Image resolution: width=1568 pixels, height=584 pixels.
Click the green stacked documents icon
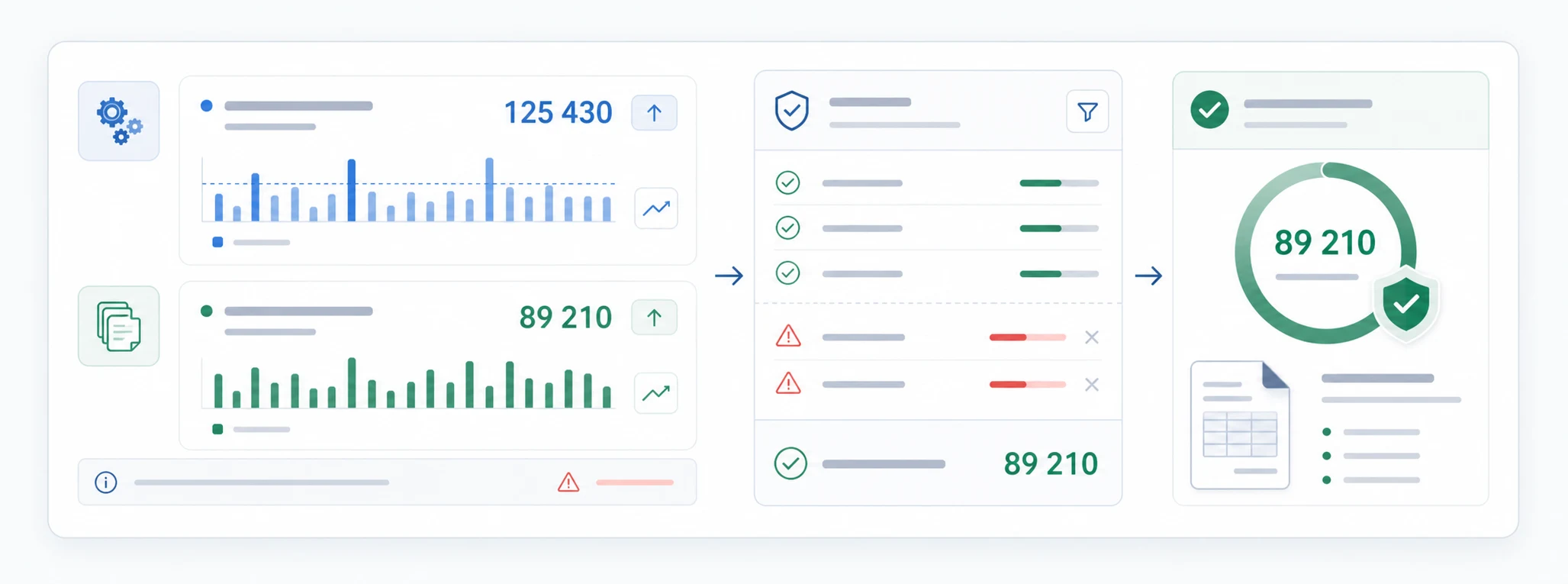coord(119,326)
